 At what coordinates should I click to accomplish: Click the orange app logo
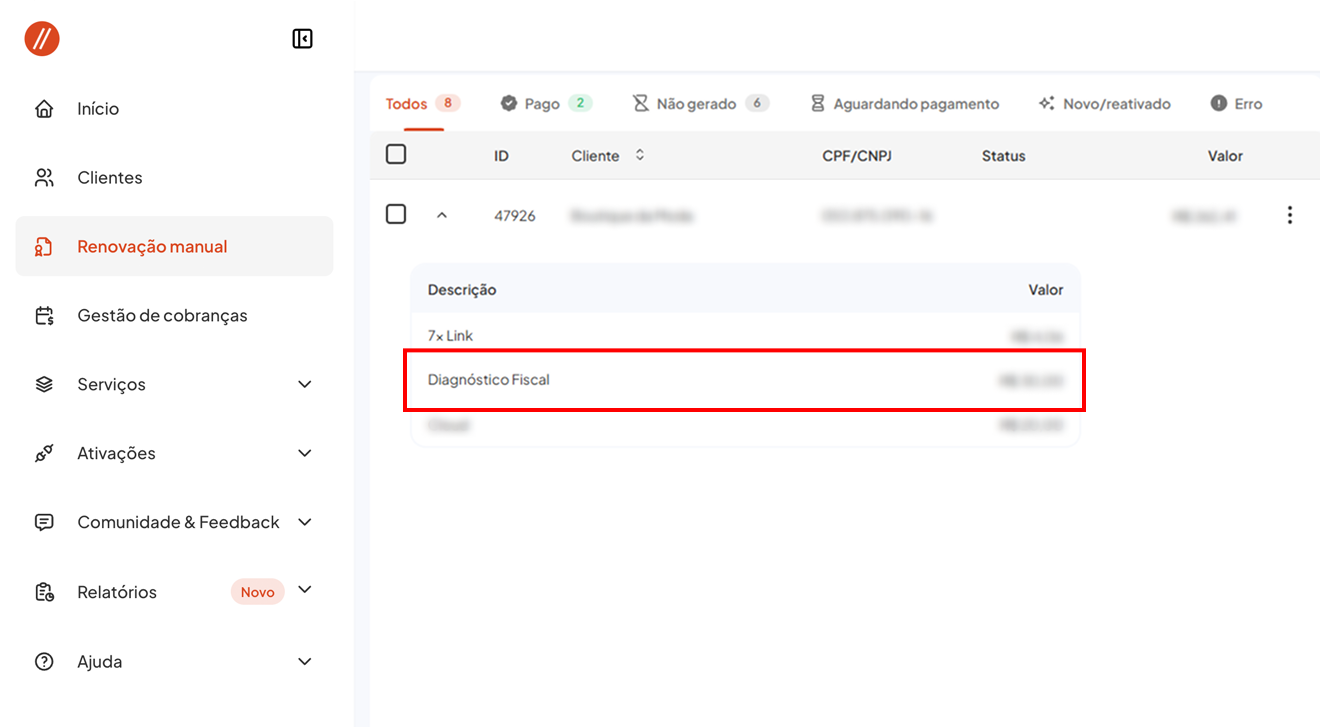42,39
